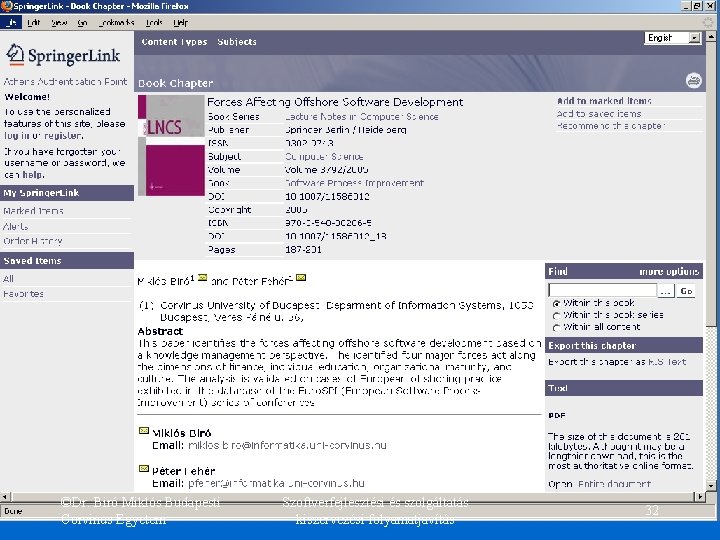
Task: Click 'more options' link in Find panel
Action: pos(669,271)
